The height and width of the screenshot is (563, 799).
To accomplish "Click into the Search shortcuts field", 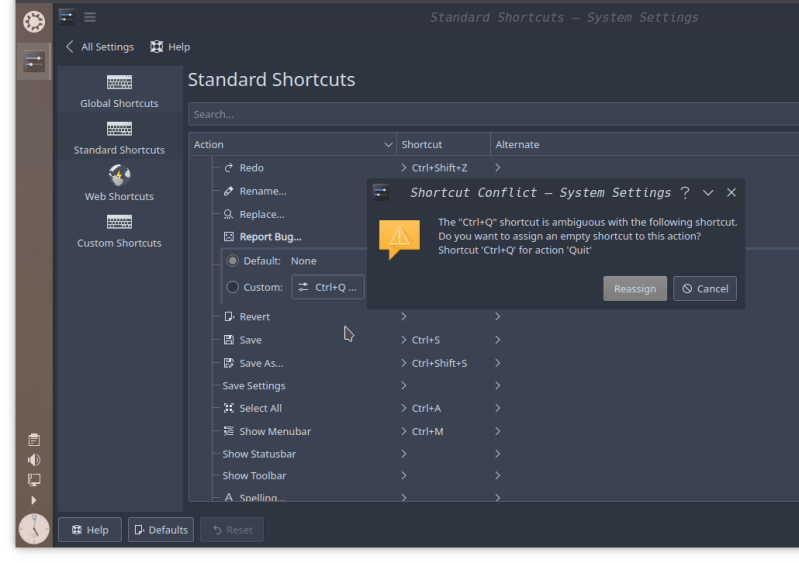I will tap(493, 114).
